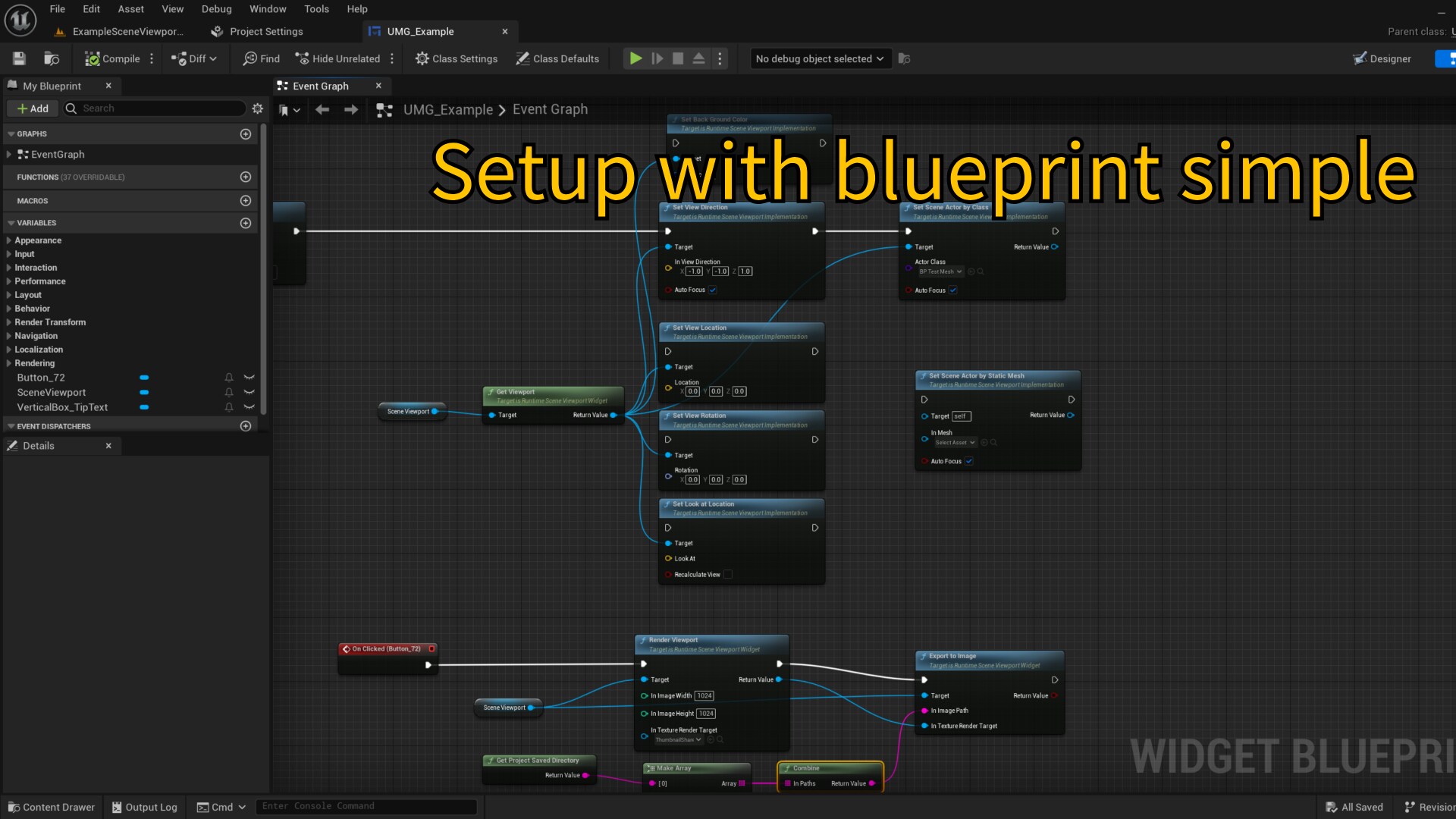
Task: Start Play simulation with green play icon
Action: 635,58
